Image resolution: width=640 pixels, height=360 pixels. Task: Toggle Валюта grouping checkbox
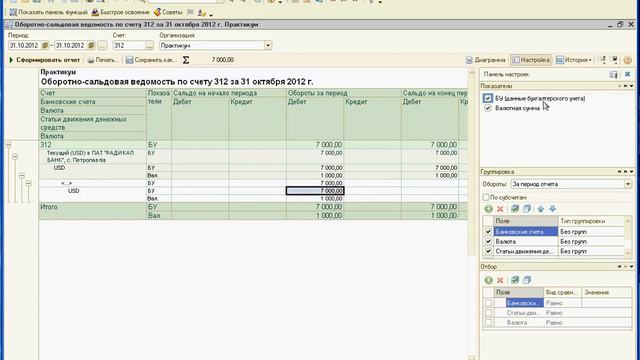click(x=488, y=242)
